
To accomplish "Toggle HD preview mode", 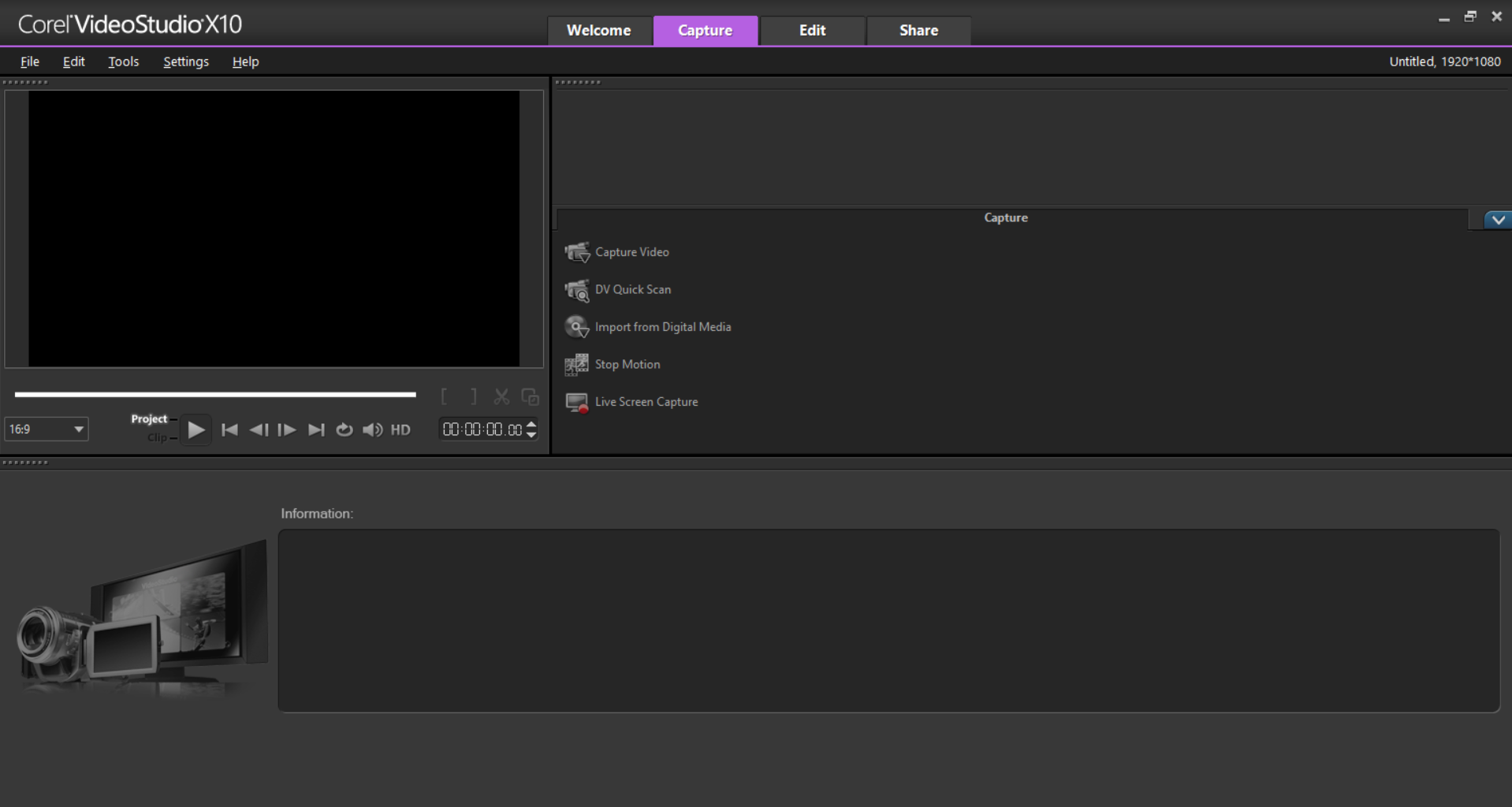I will click(400, 430).
